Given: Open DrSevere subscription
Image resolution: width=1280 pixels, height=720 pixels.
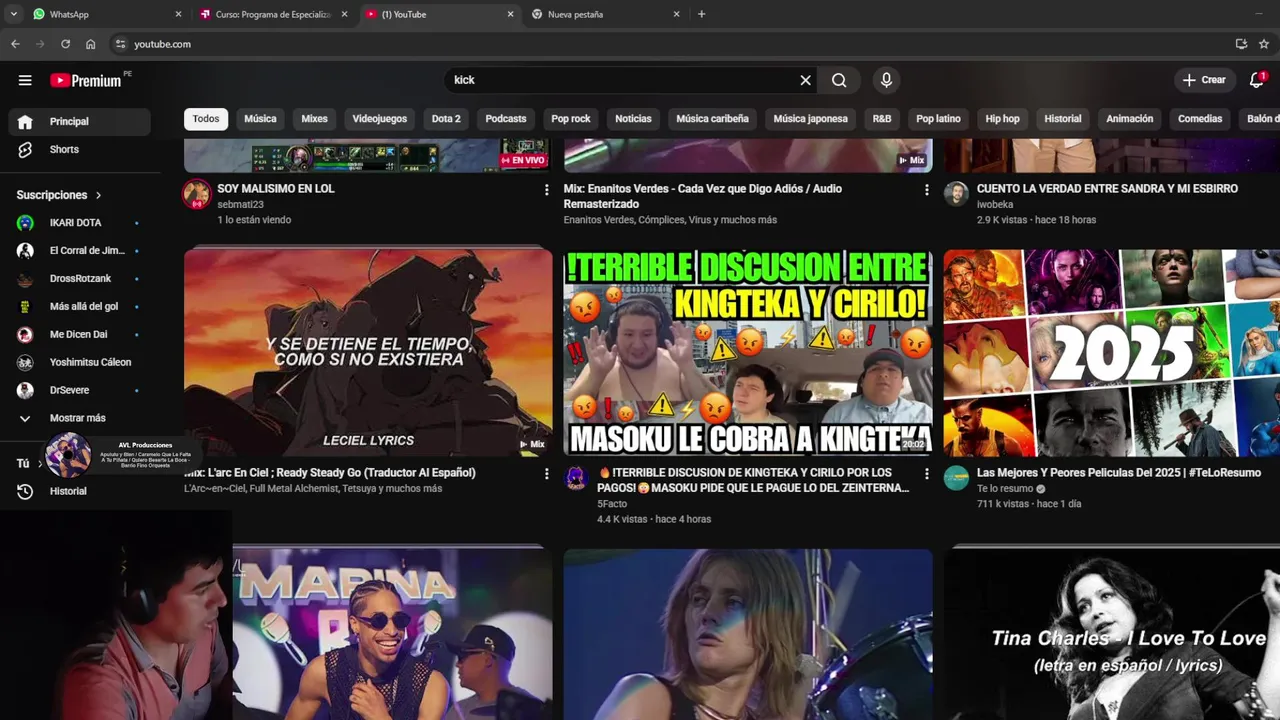Looking at the screenshot, I should (x=79, y=390).
